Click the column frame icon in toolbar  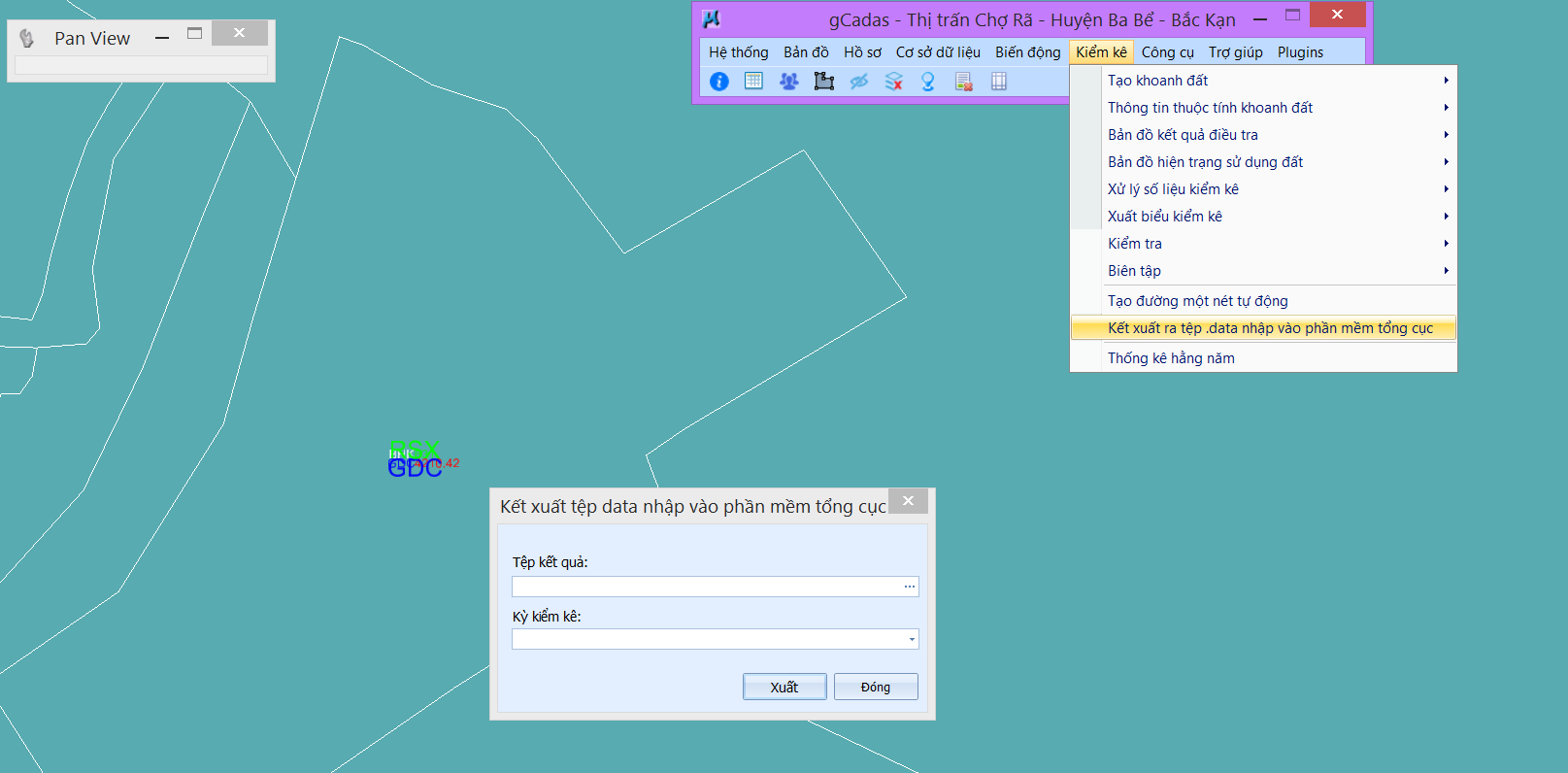tap(998, 82)
